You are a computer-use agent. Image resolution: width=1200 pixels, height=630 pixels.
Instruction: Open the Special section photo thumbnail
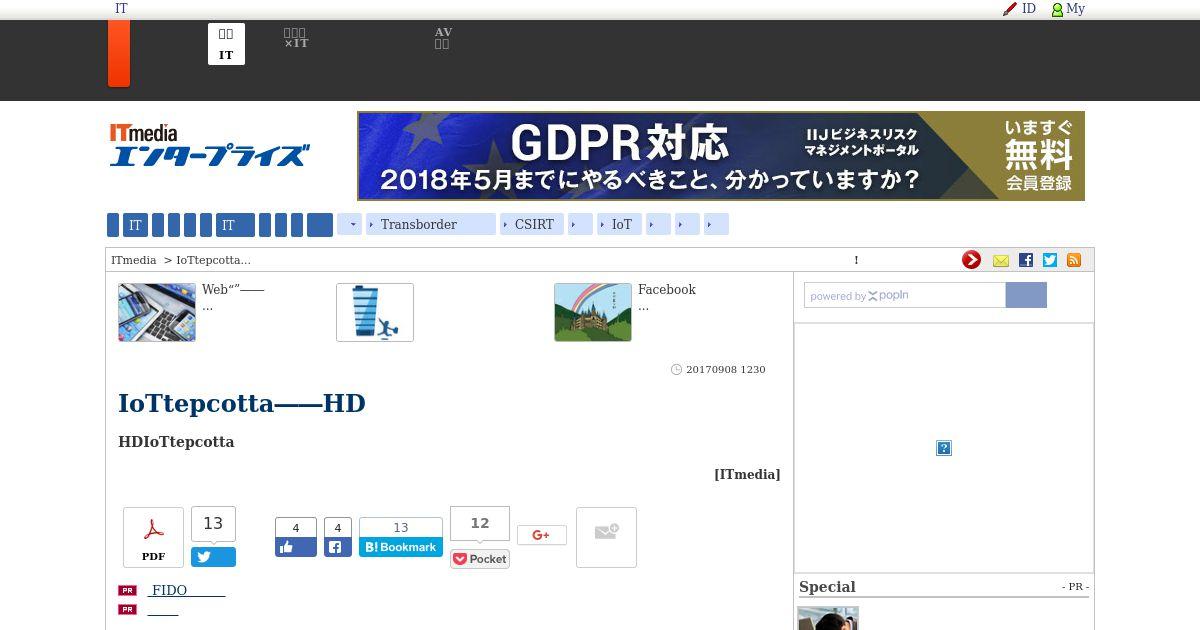pos(828,618)
